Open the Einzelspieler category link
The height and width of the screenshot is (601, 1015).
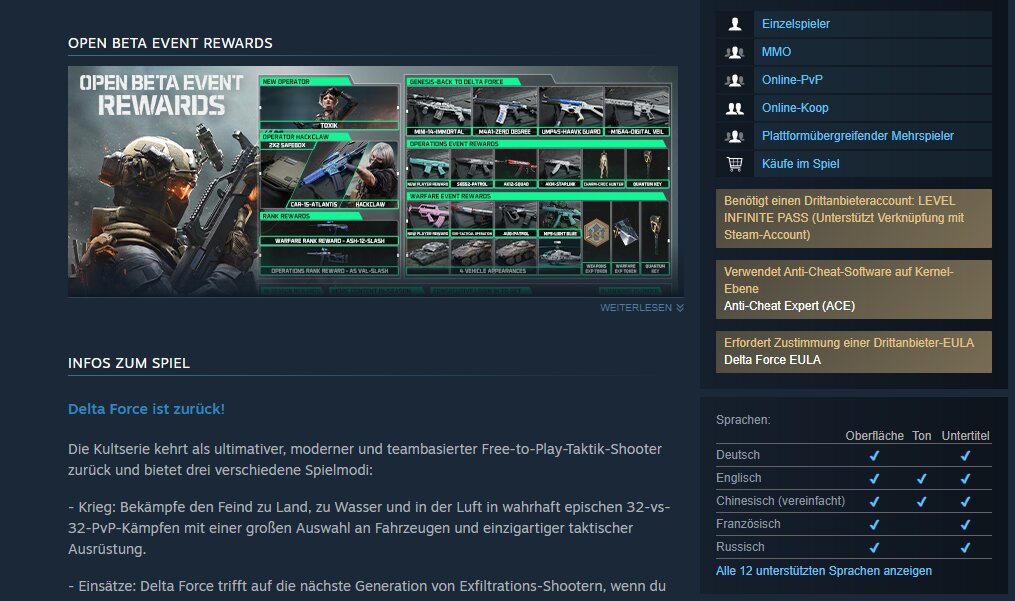click(x=795, y=24)
